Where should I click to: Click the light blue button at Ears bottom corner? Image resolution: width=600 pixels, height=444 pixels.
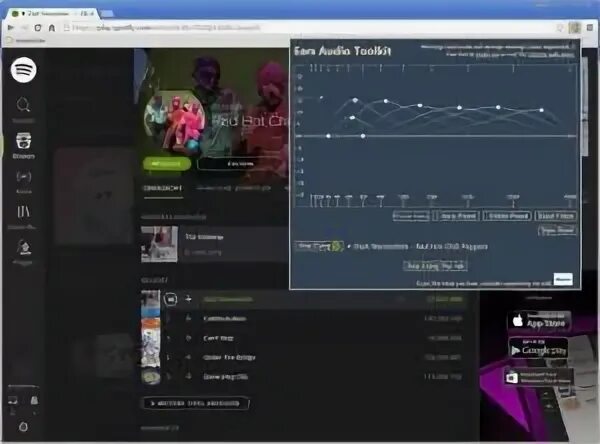coord(563,279)
